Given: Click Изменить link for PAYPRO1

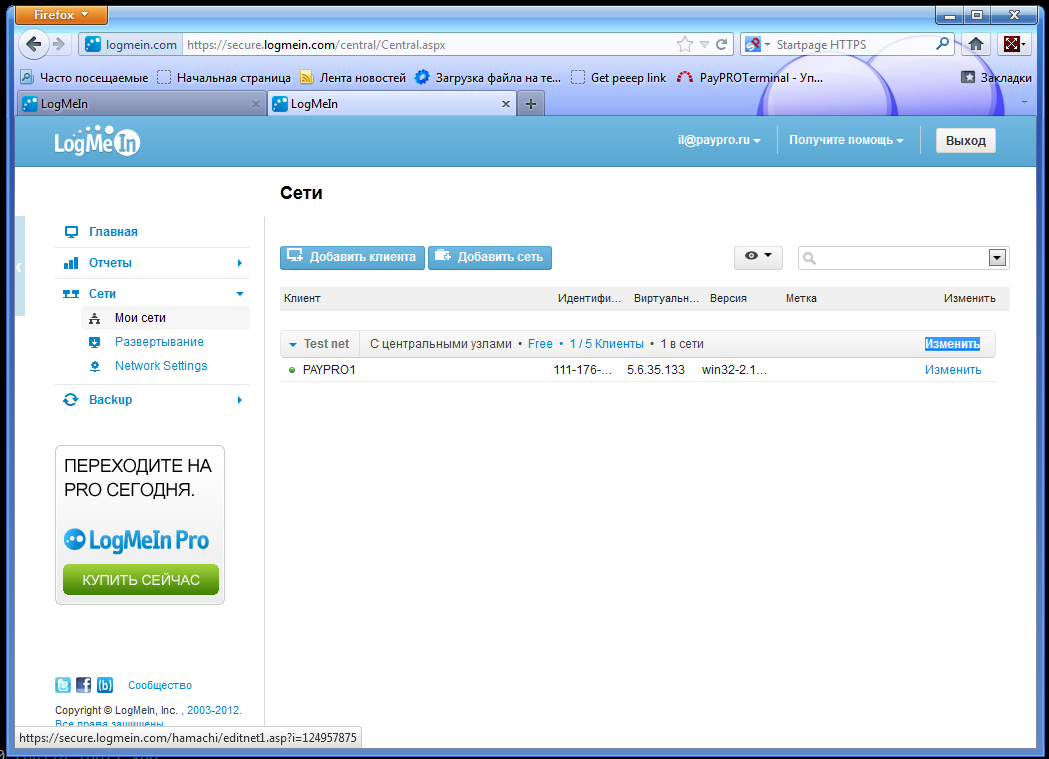Looking at the screenshot, I should [x=952, y=370].
